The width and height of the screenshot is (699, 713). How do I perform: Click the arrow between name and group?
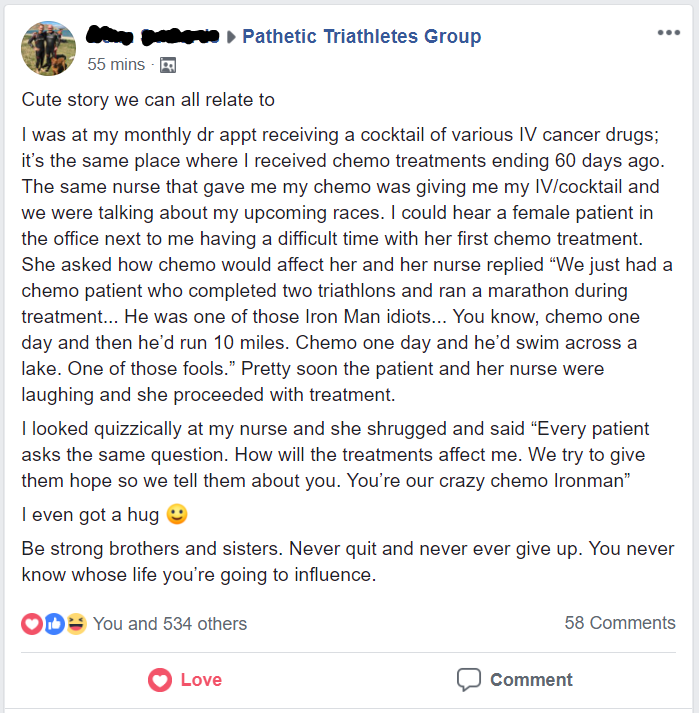coord(231,38)
